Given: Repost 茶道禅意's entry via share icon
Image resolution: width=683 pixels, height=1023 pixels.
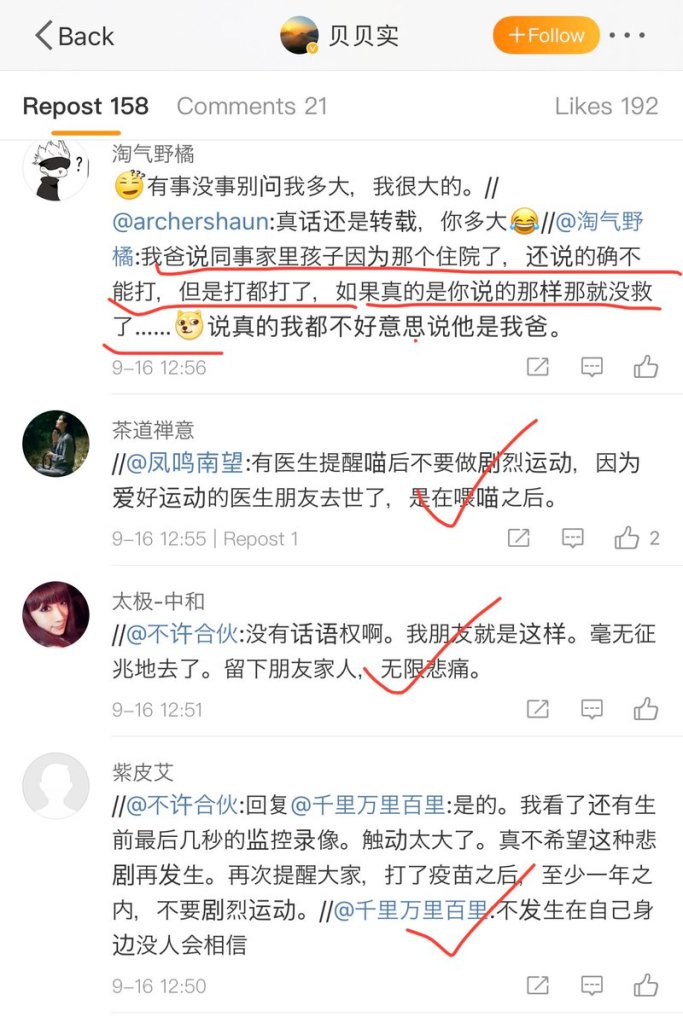Looking at the screenshot, I should [519, 538].
